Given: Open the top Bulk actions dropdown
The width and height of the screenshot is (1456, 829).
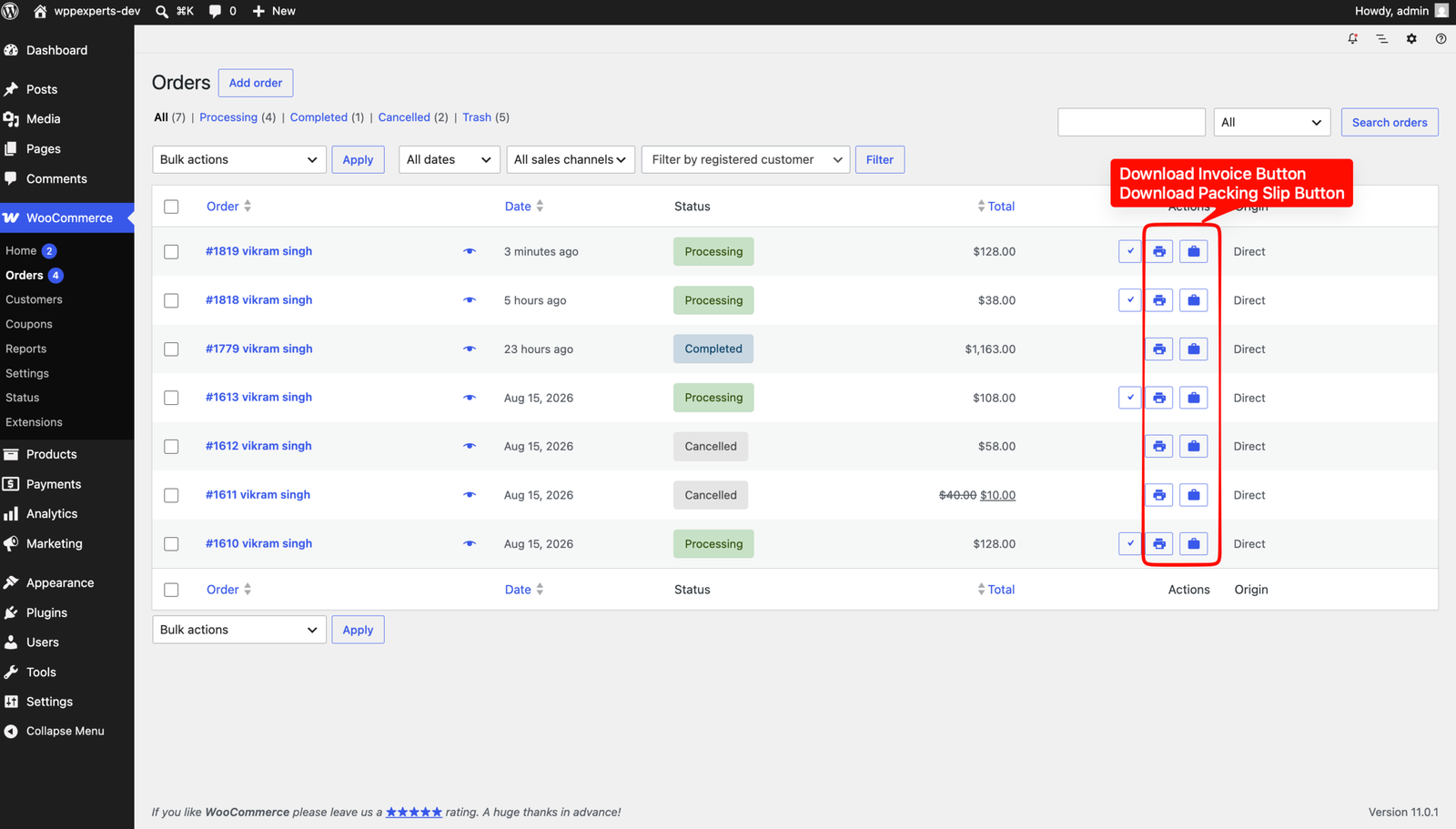Looking at the screenshot, I should point(239,159).
